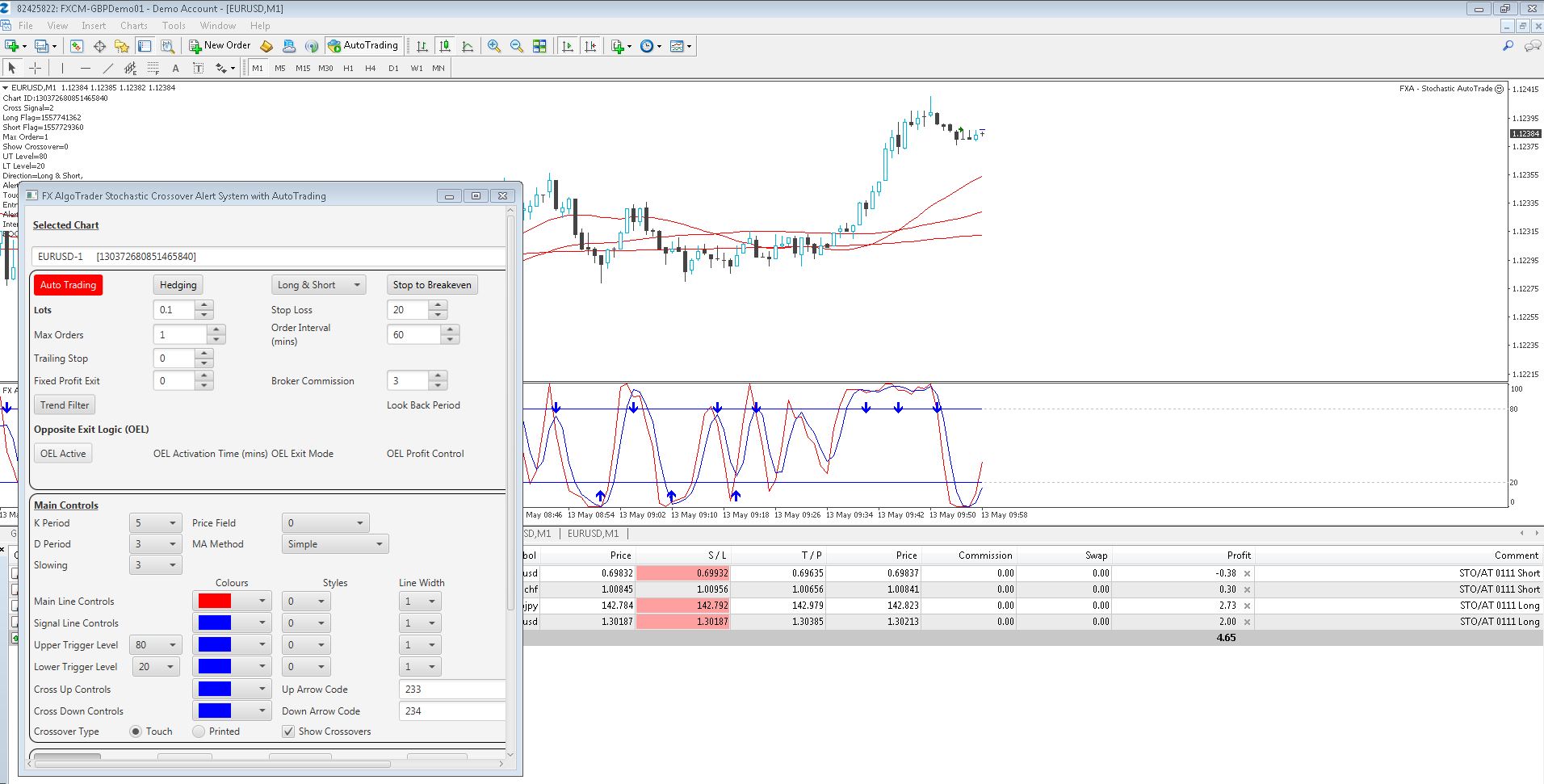Image resolution: width=1544 pixels, height=784 pixels.
Task: Select the vertical line drawing tool
Action: 62,68
